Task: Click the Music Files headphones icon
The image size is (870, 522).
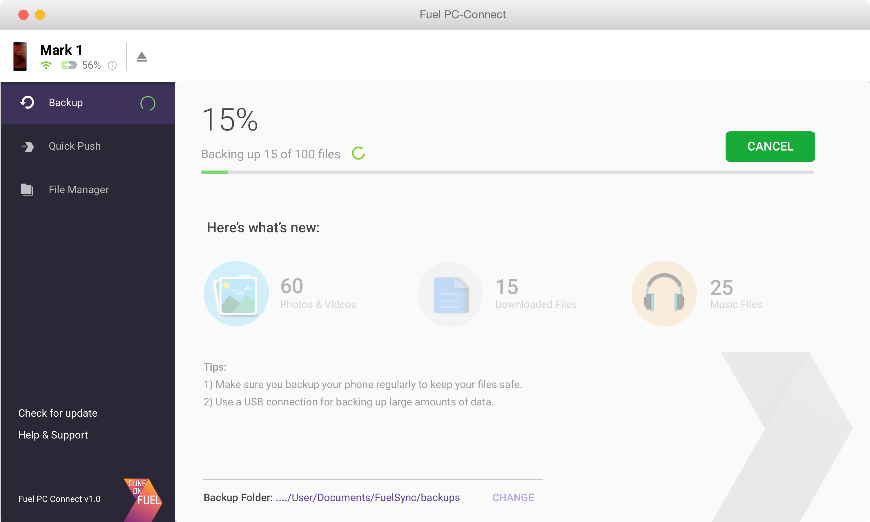Action: point(664,293)
